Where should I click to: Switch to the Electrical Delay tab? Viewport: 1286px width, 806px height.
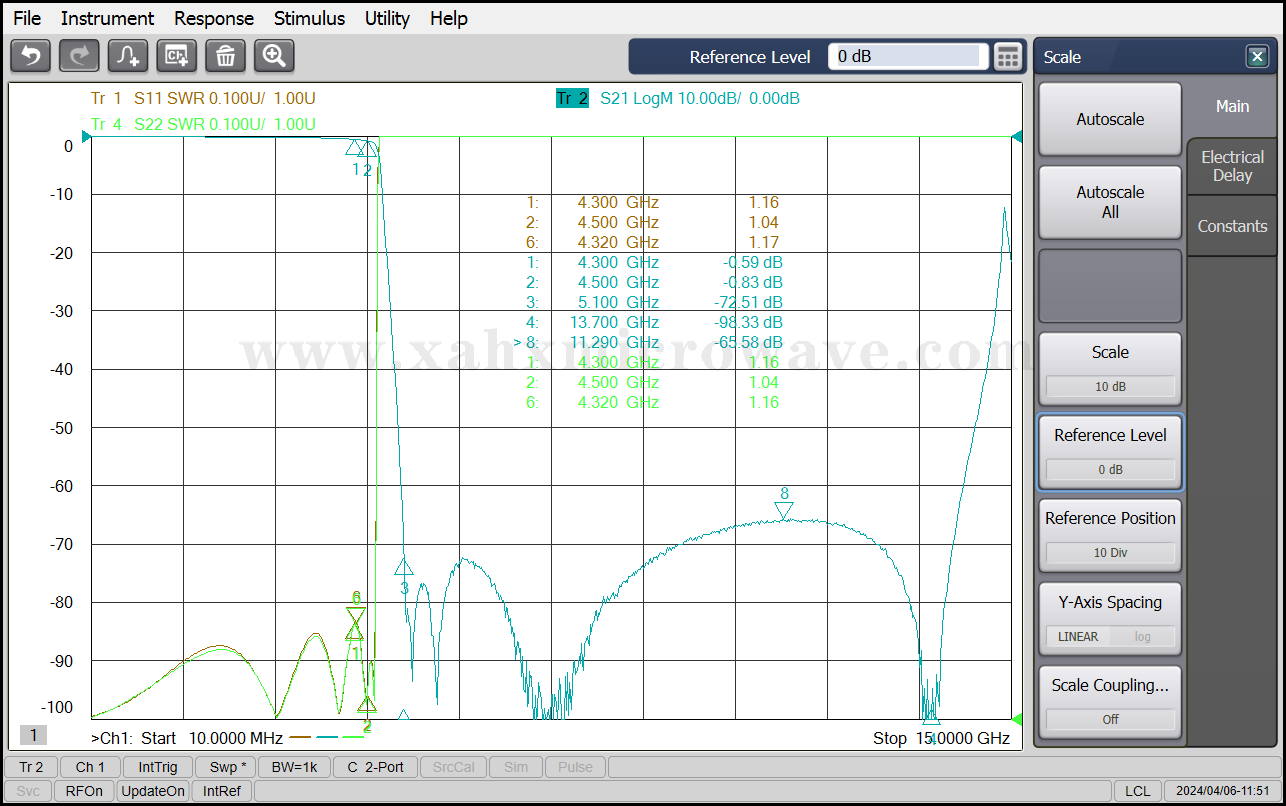coord(1232,166)
